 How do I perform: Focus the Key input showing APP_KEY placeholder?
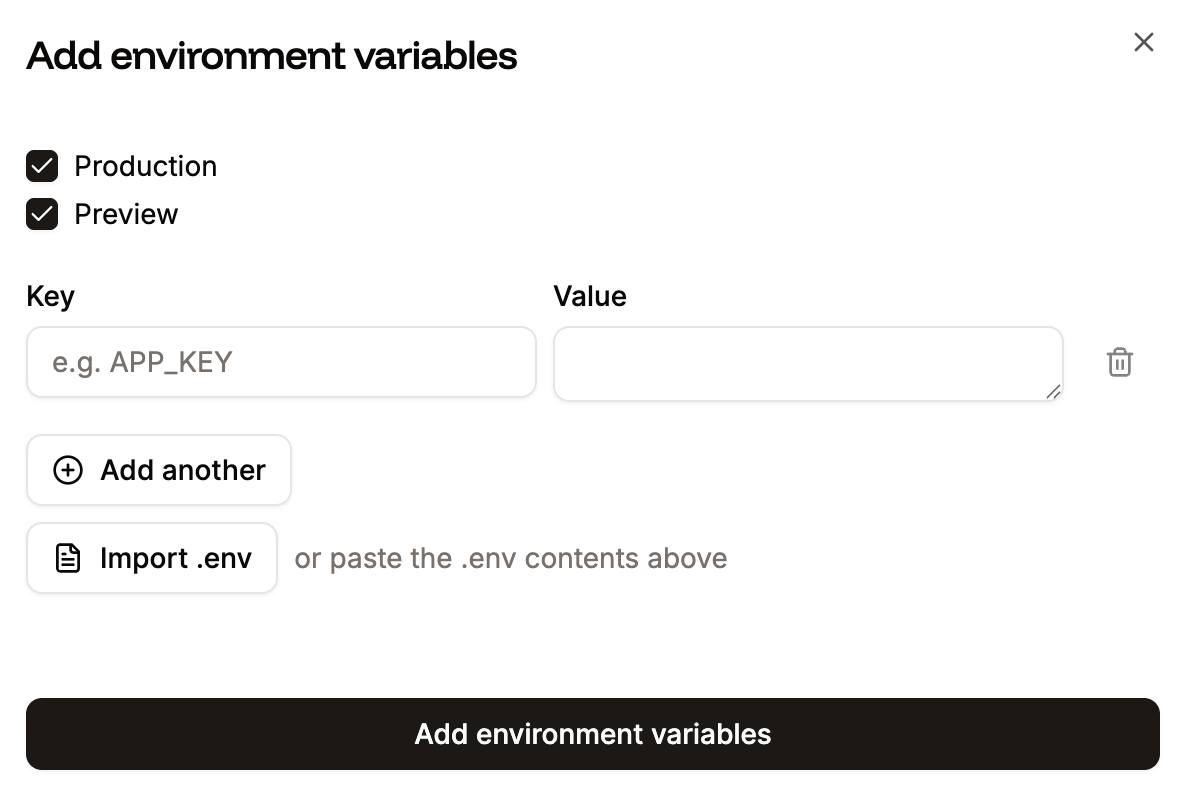pyautogui.click(x=280, y=362)
